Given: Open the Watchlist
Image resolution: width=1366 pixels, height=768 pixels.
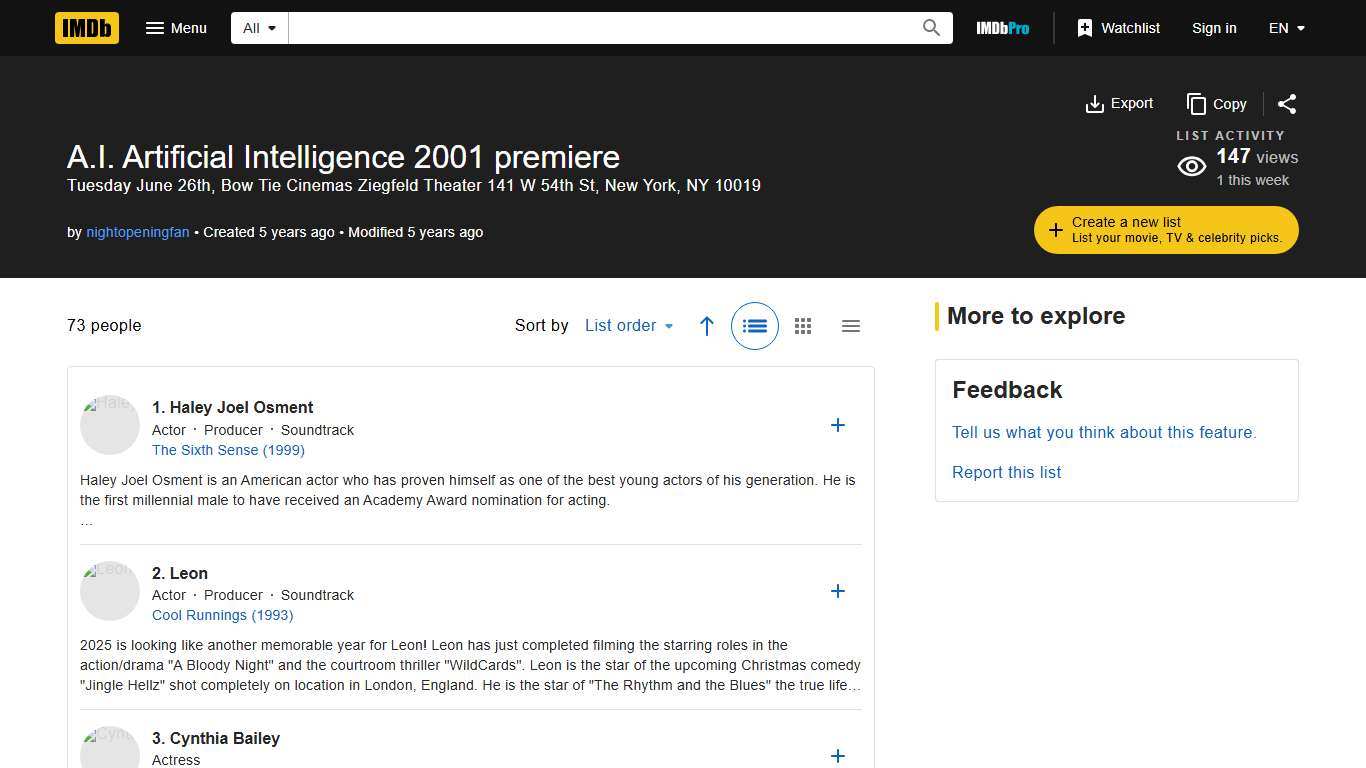Looking at the screenshot, I should [1118, 28].
